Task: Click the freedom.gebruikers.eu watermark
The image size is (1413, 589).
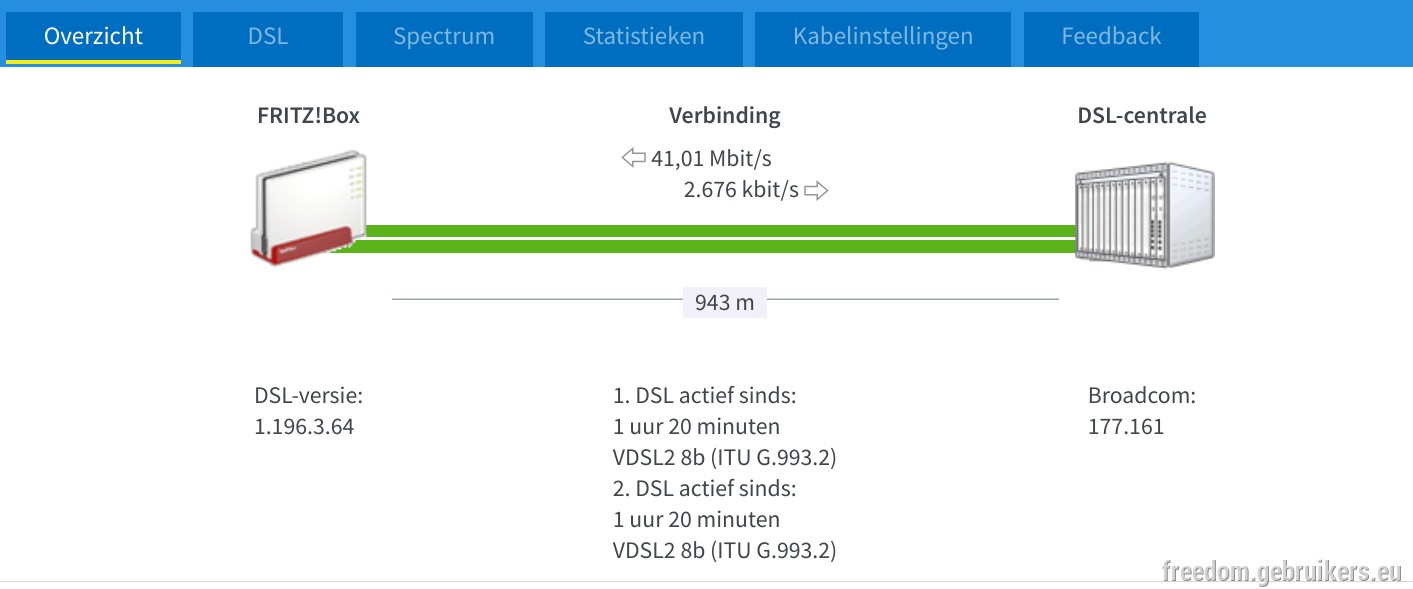Action: pyautogui.click(x=1282, y=571)
